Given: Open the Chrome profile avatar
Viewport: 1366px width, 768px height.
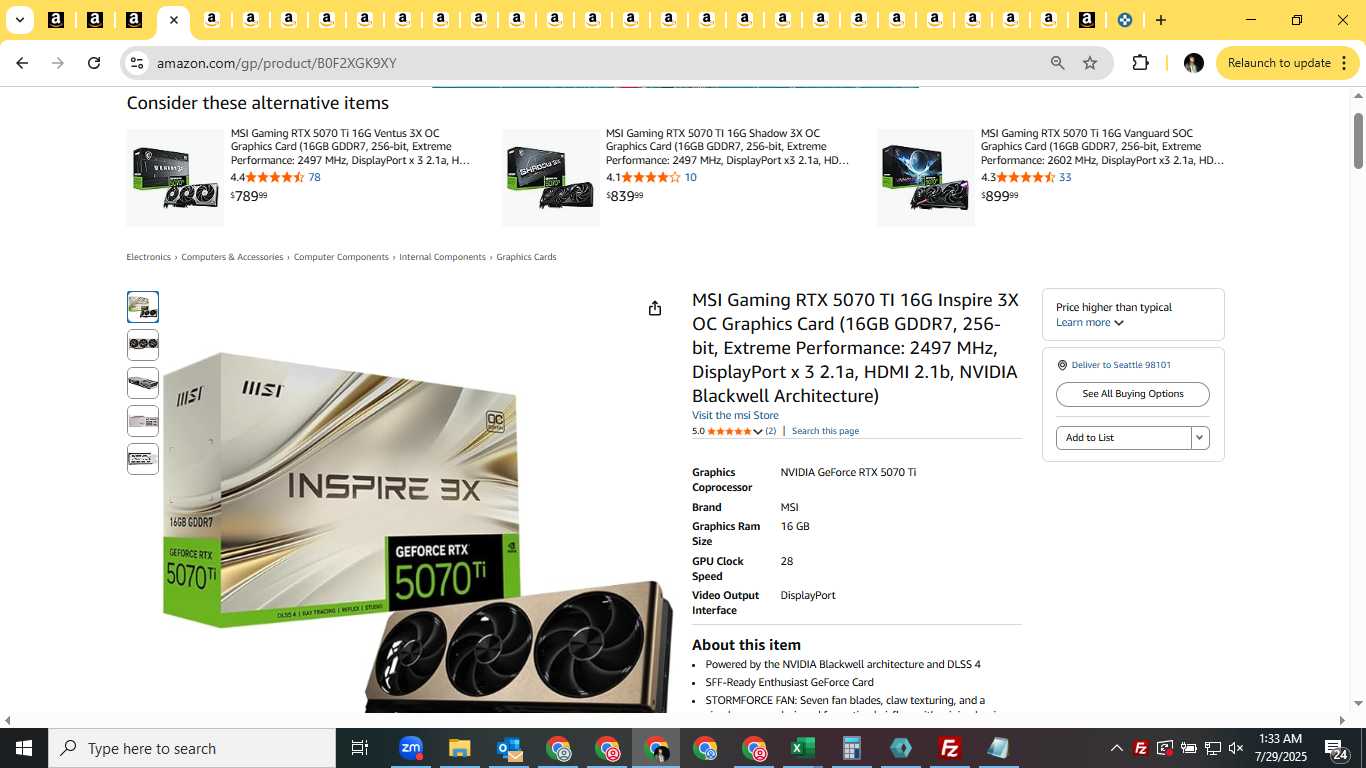Looking at the screenshot, I should coord(1193,63).
